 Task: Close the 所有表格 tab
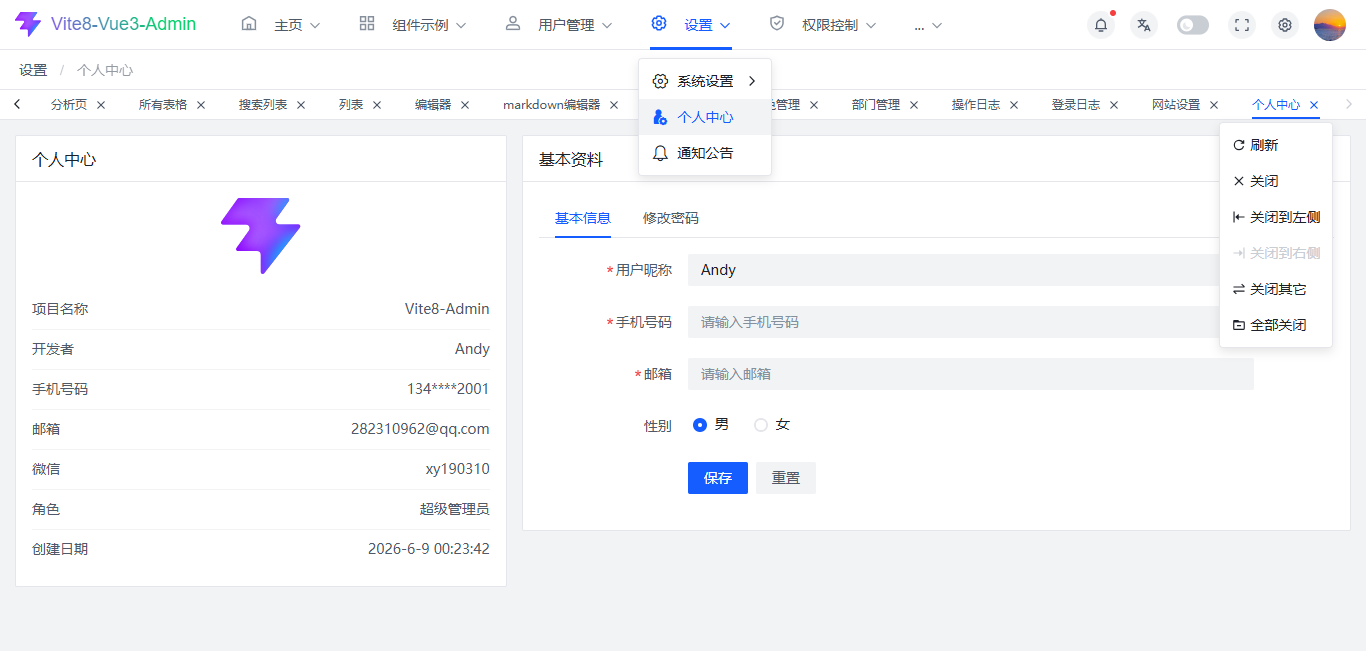(x=201, y=105)
